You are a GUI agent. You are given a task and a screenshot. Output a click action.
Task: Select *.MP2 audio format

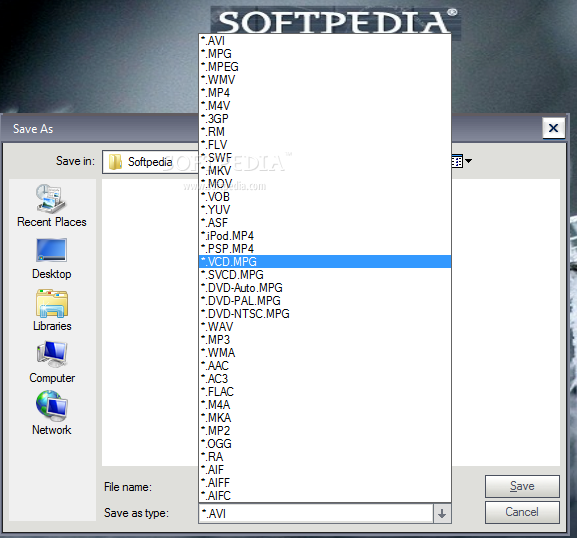(325, 431)
